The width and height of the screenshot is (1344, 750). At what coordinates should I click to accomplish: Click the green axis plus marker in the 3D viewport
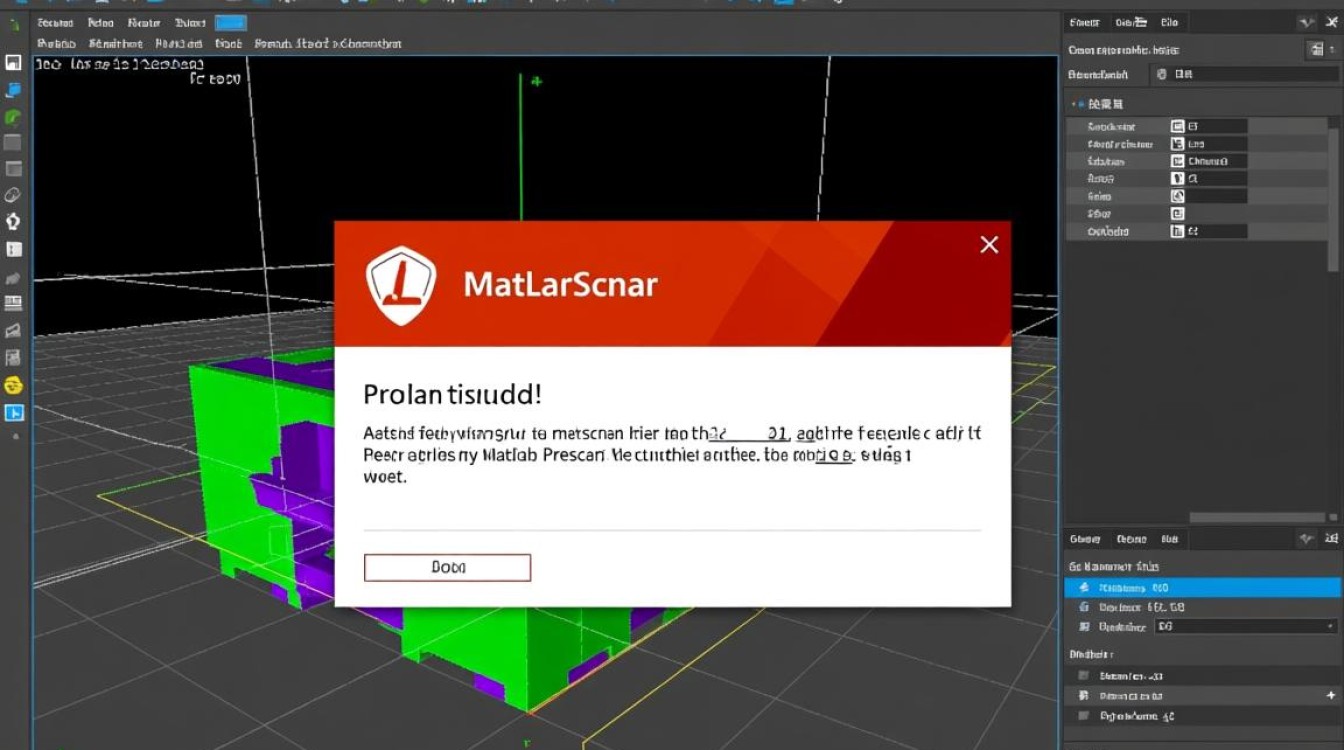537,81
